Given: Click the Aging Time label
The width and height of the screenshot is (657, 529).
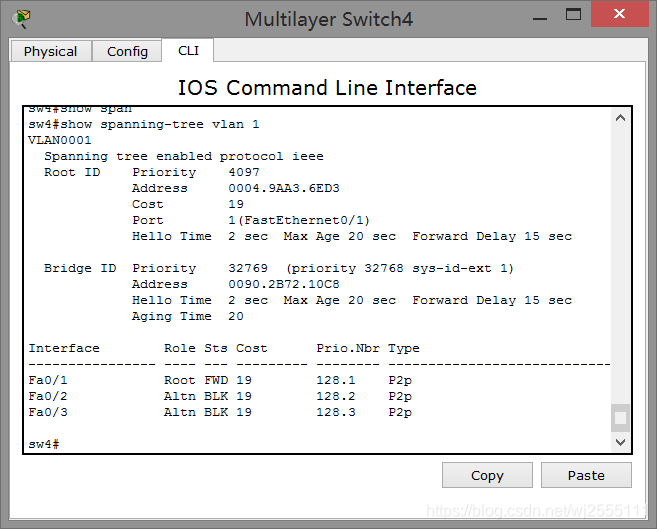Looking at the screenshot, I should tap(172, 316).
